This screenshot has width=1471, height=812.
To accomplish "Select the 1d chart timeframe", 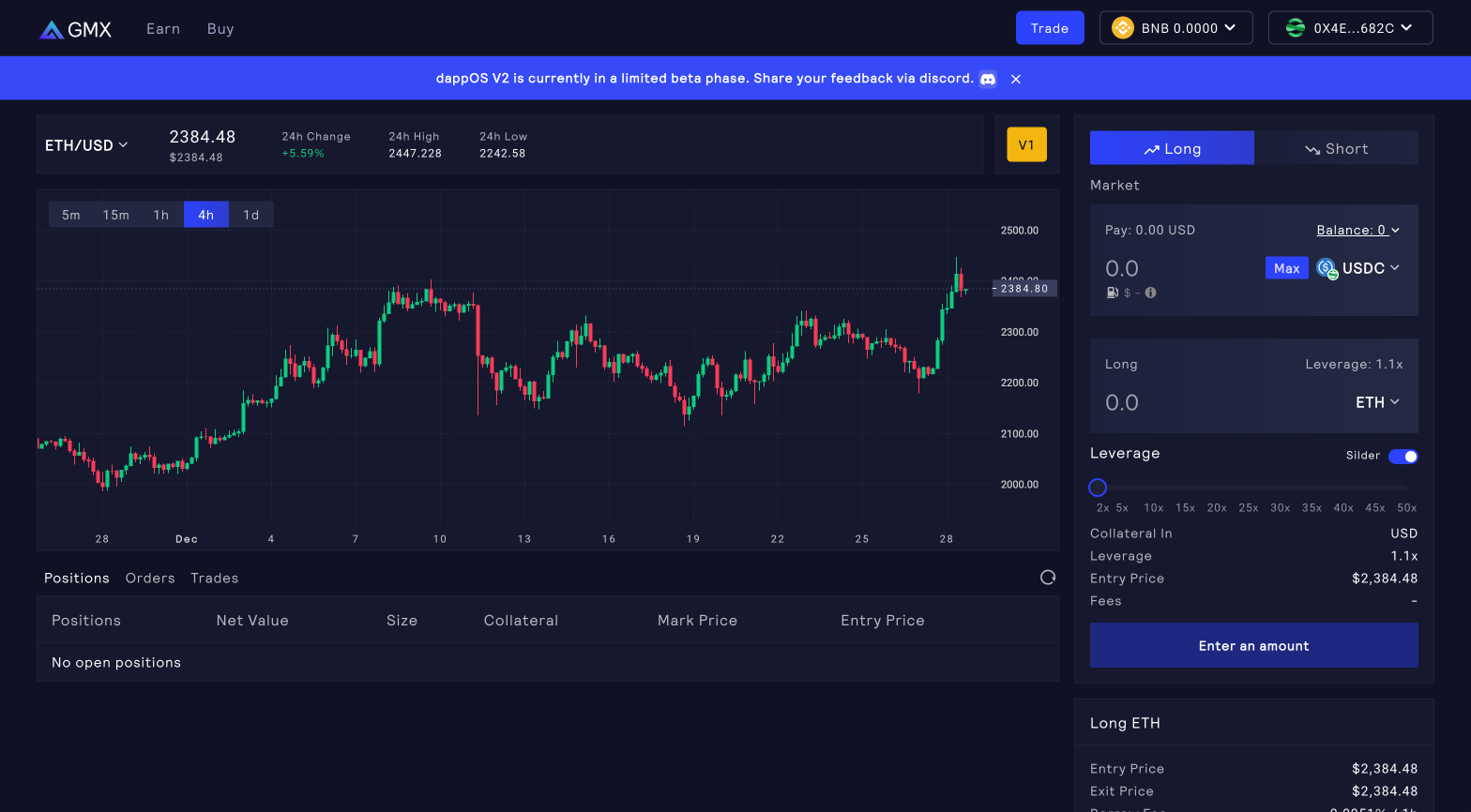I will (x=251, y=215).
